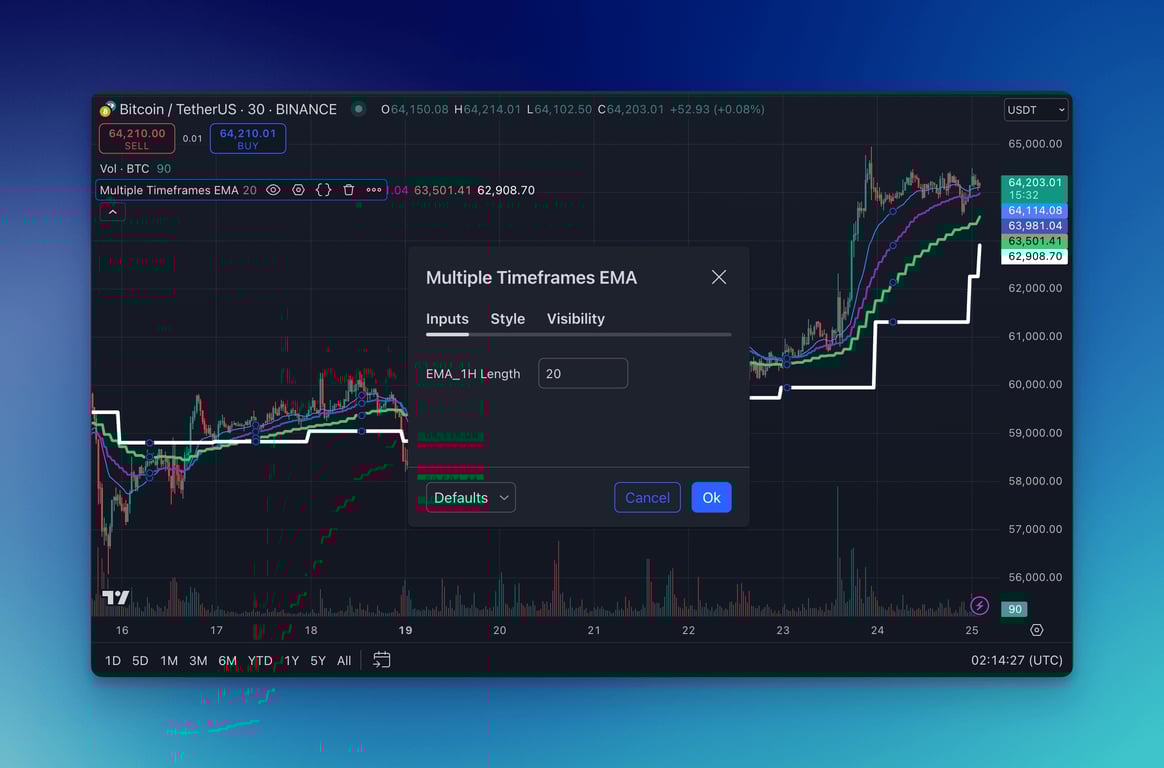Click the 64,210.01 BUY button

tap(248, 139)
